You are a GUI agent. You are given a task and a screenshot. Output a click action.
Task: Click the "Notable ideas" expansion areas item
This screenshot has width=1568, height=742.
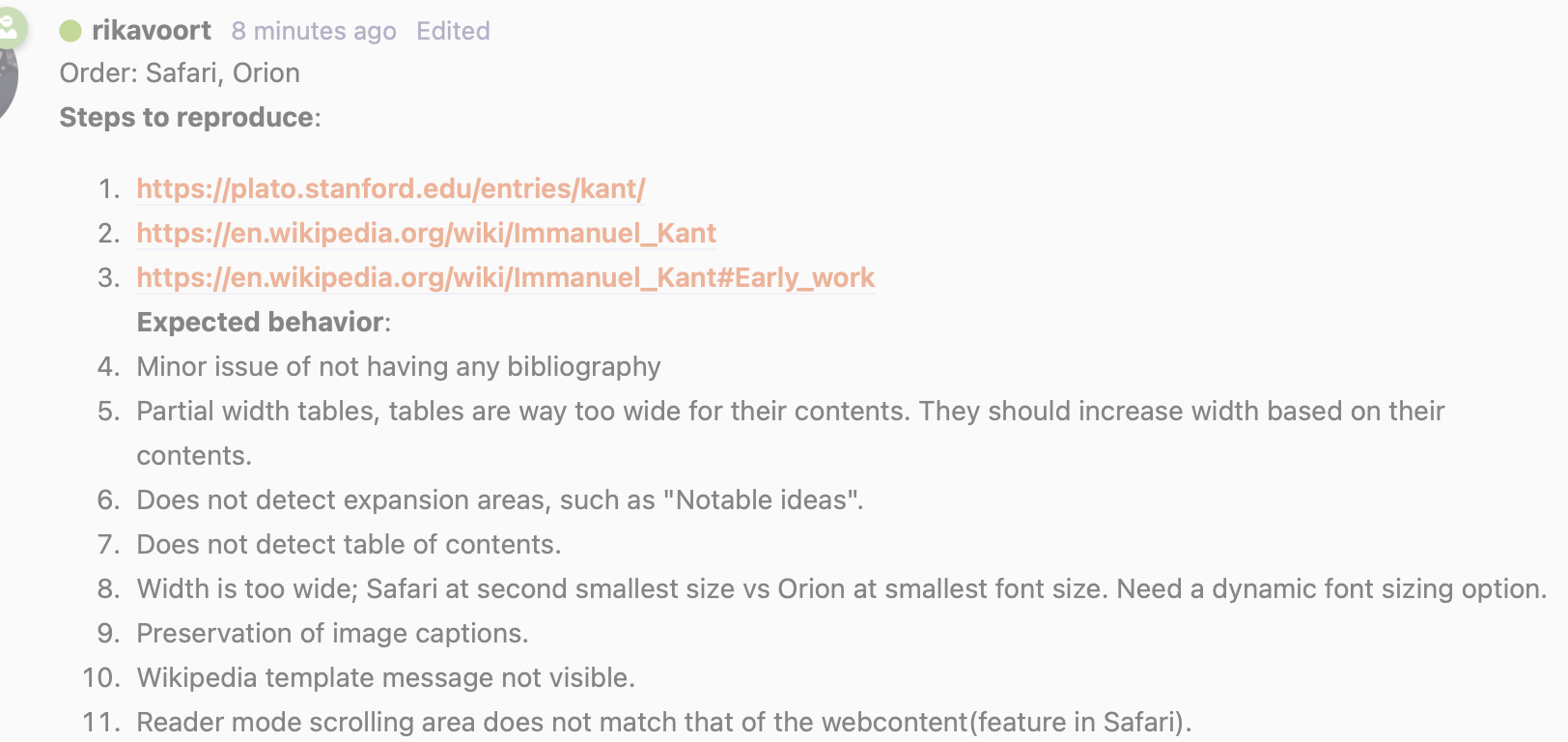(500, 499)
